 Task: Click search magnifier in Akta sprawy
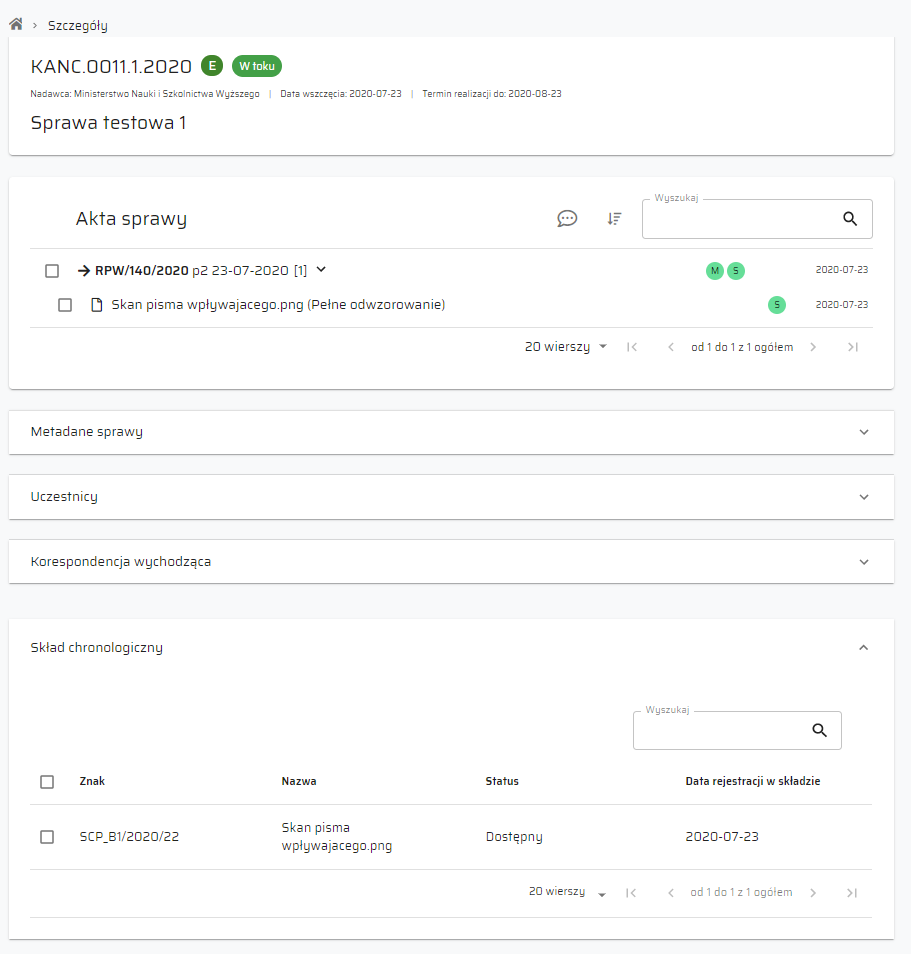850,219
